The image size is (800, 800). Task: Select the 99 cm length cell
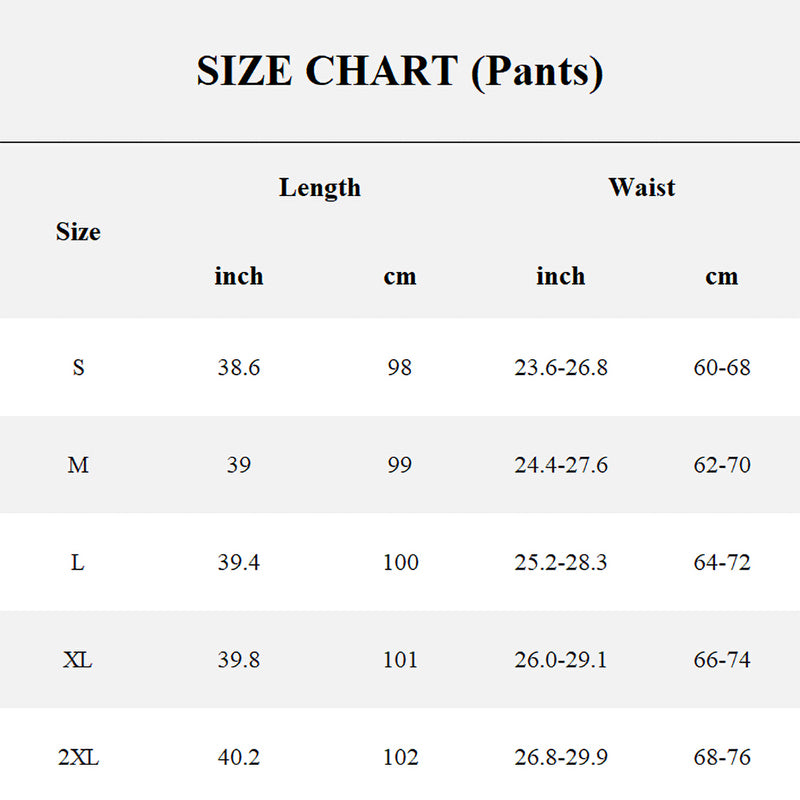coord(399,465)
